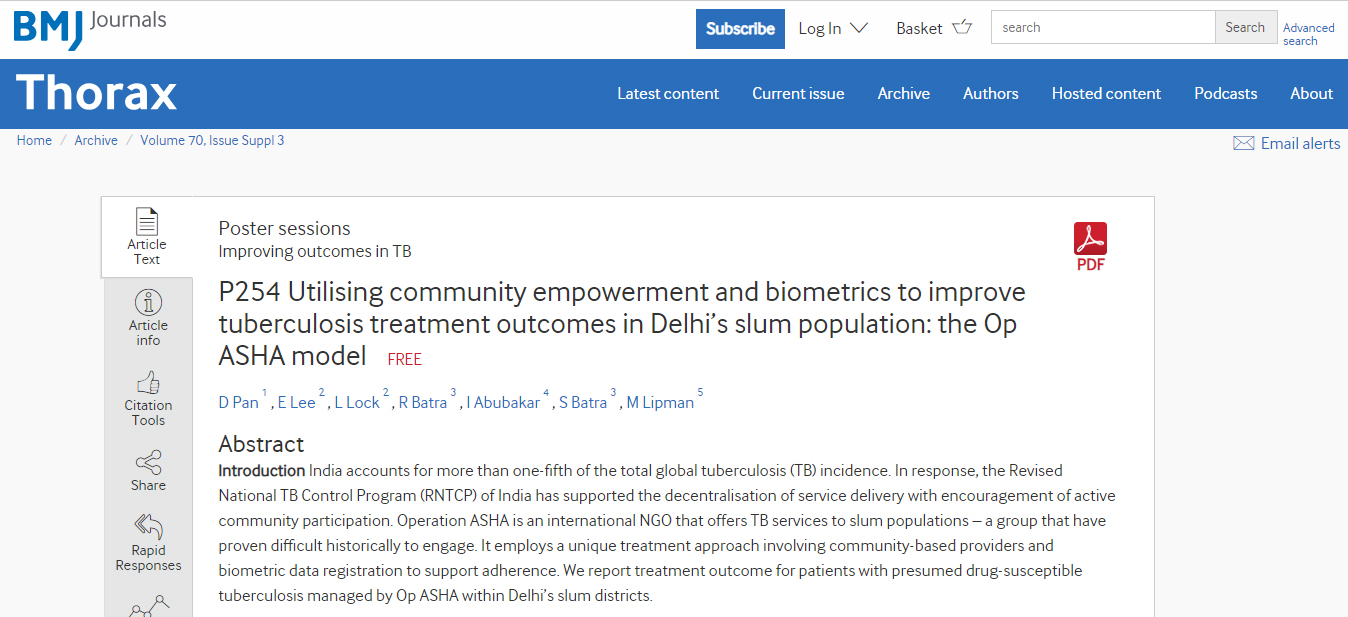Click into the search input field
1348x617 pixels.
pos(1103,27)
